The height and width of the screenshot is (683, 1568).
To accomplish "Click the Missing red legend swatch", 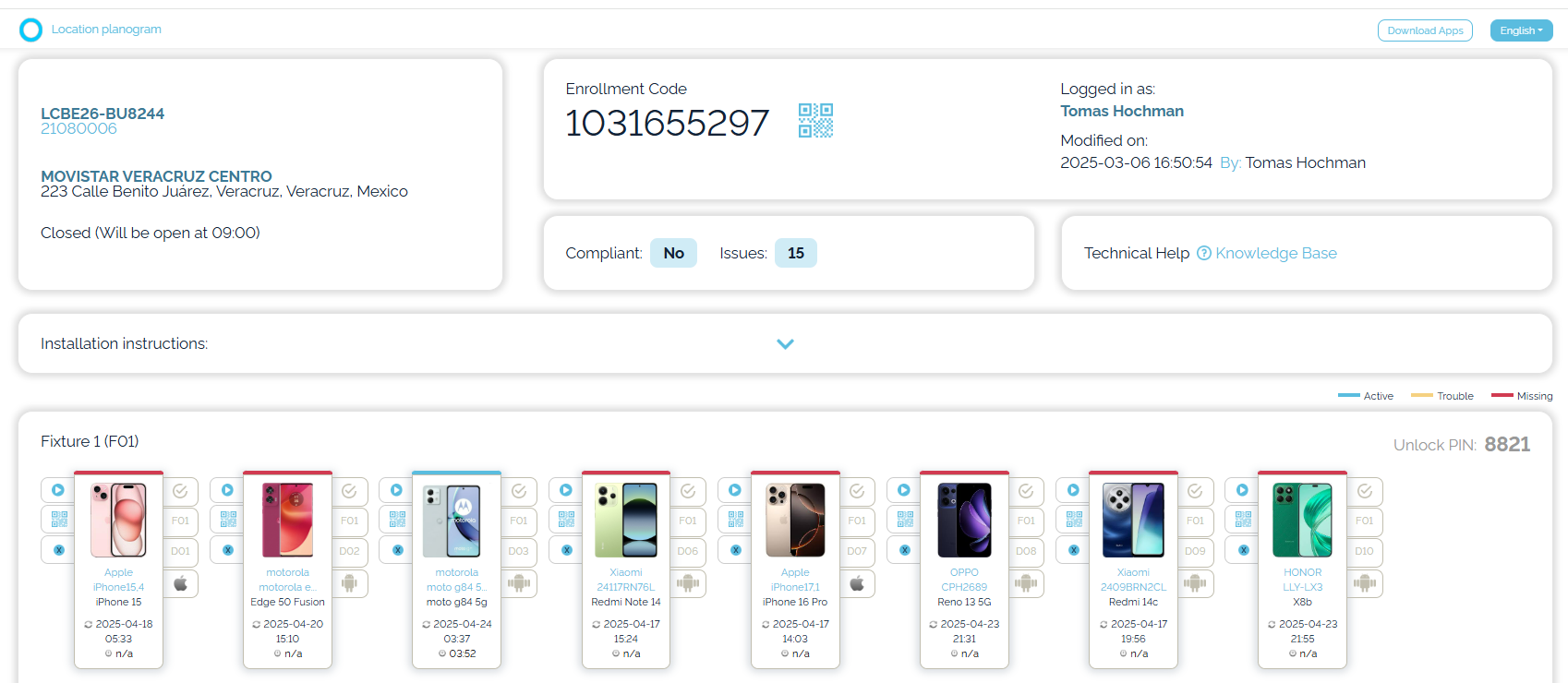I will click(x=1502, y=395).
